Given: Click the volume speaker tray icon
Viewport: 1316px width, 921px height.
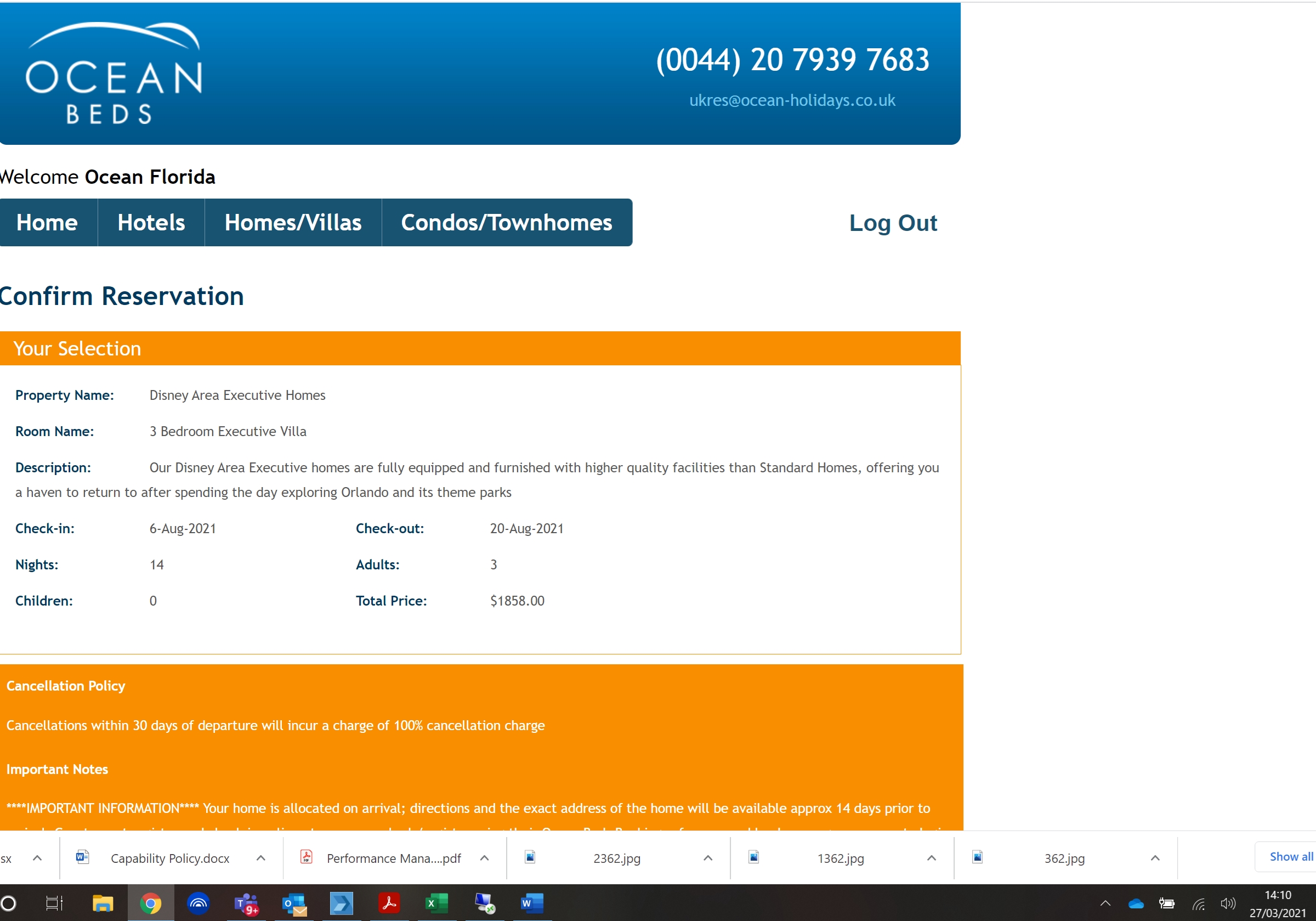Looking at the screenshot, I should click(x=1227, y=905).
